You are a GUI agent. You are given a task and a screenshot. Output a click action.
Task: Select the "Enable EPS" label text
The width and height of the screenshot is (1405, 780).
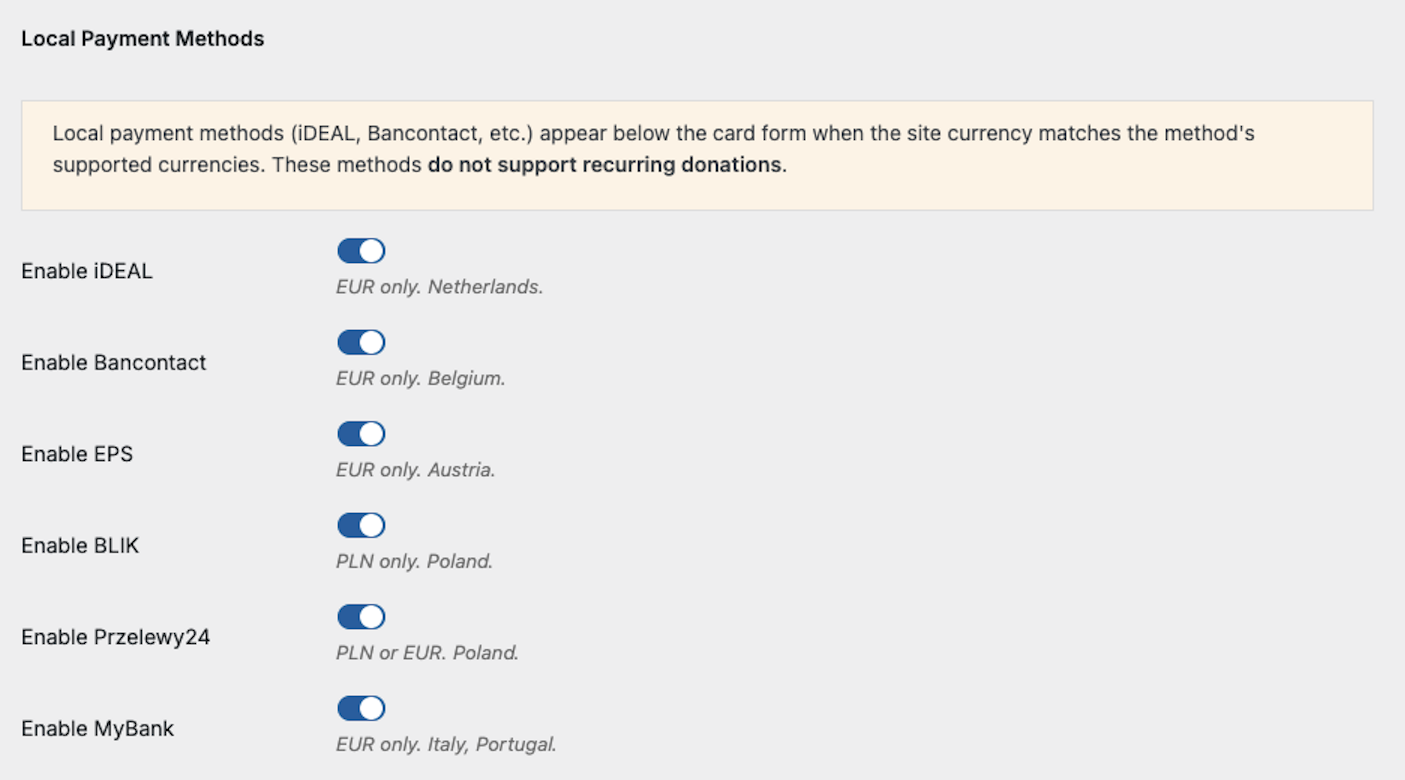tap(77, 454)
